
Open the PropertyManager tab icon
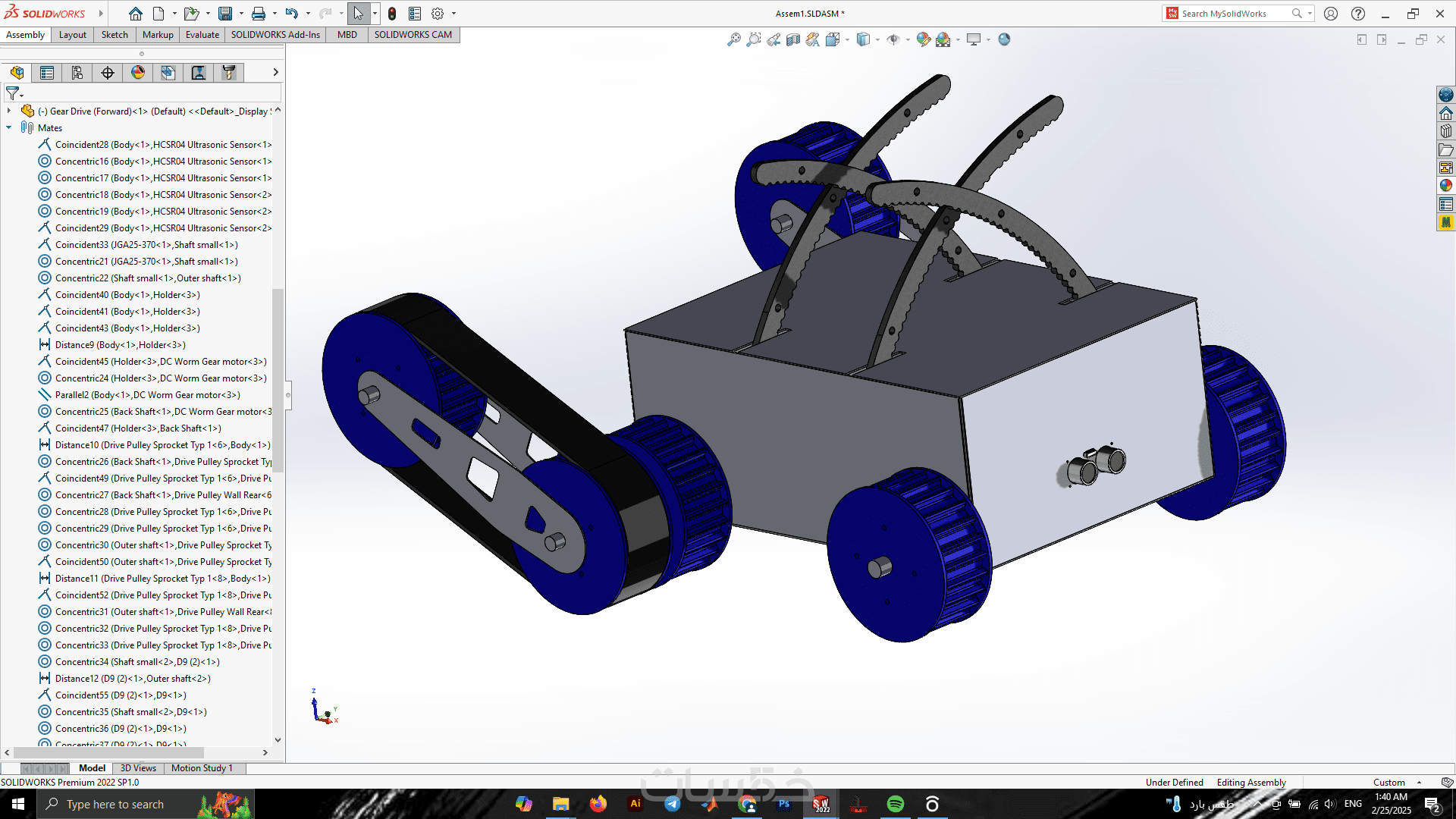point(47,73)
